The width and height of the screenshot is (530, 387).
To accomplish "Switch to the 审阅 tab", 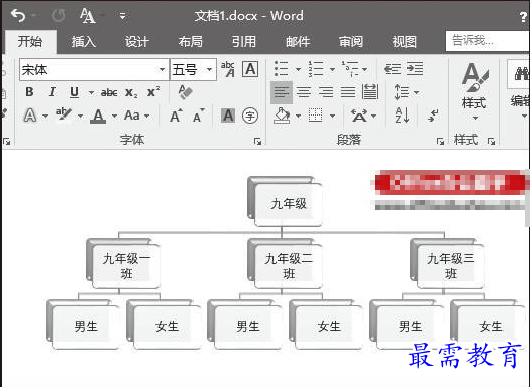I will (x=351, y=42).
